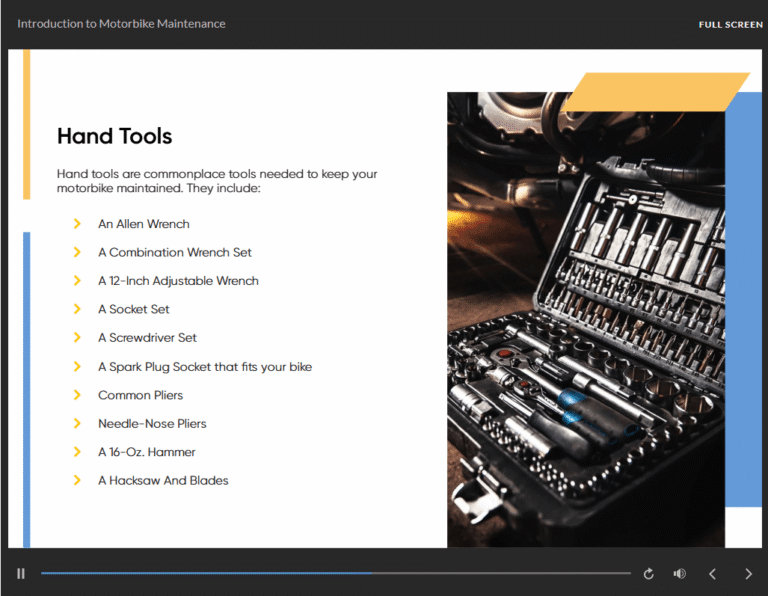Advance to the next slide arrow
The image size is (768, 596).
pos(748,574)
